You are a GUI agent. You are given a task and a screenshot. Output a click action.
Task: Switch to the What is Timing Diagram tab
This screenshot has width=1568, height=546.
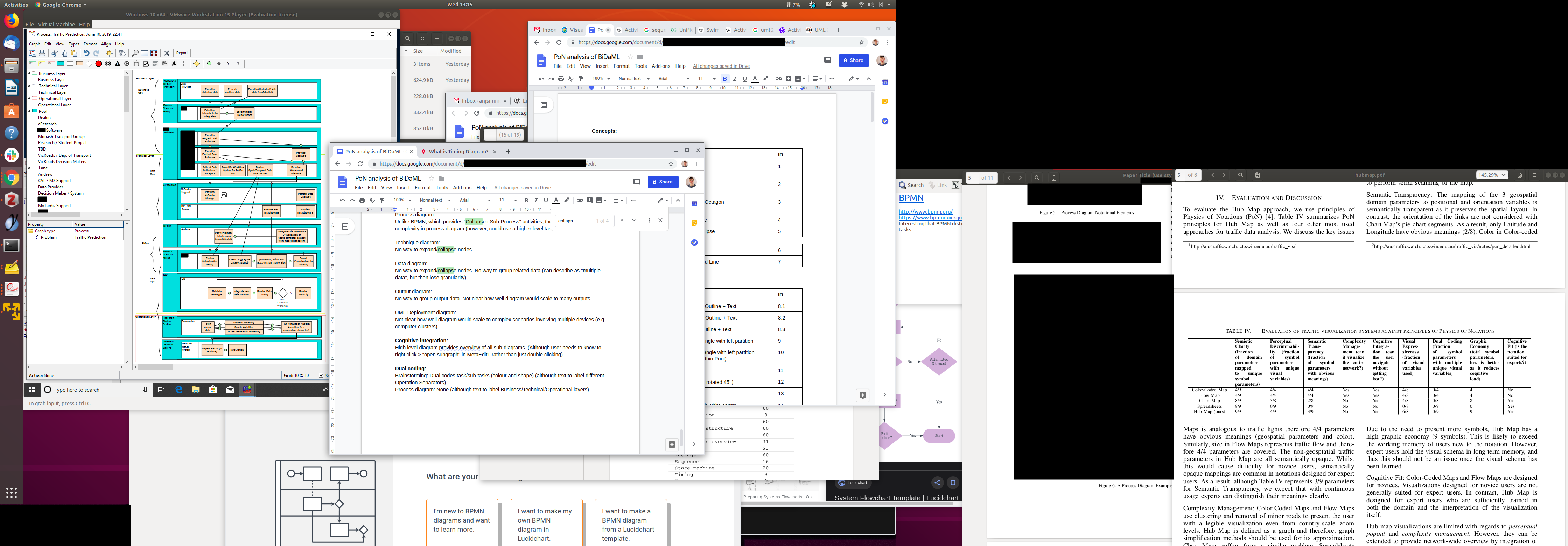pos(458,152)
